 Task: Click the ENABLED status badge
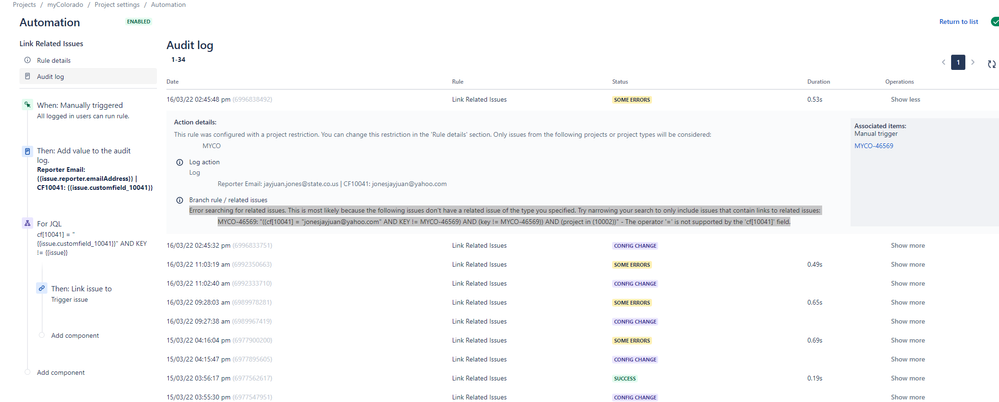(139, 22)
